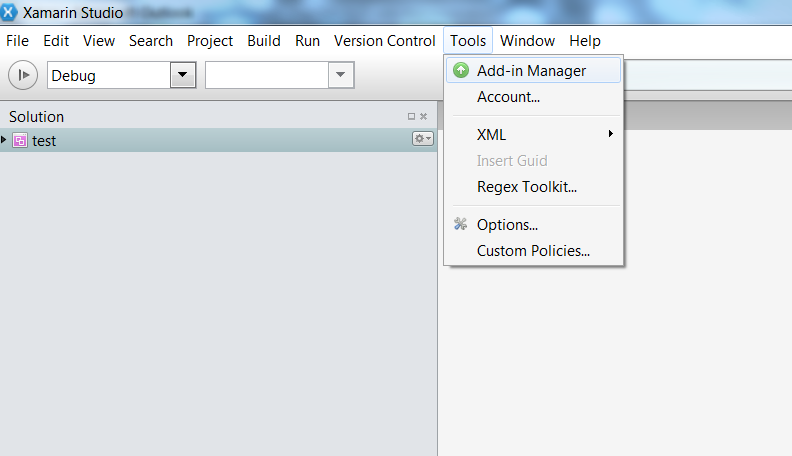Click the empty target selector field
Screen dimensions: 792x456
coord(267,75)
